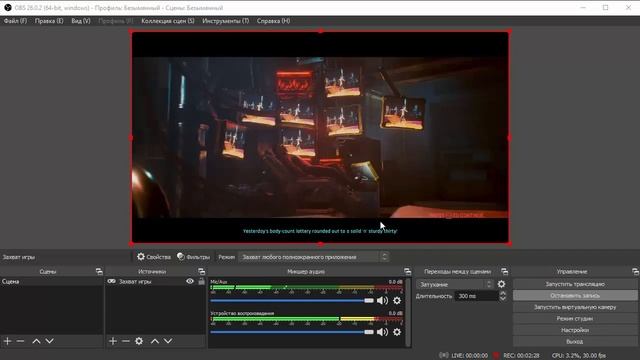Viewport: 640px width, 360px height.
Task: Click Запустить трансляцию button
Action: 575,284
